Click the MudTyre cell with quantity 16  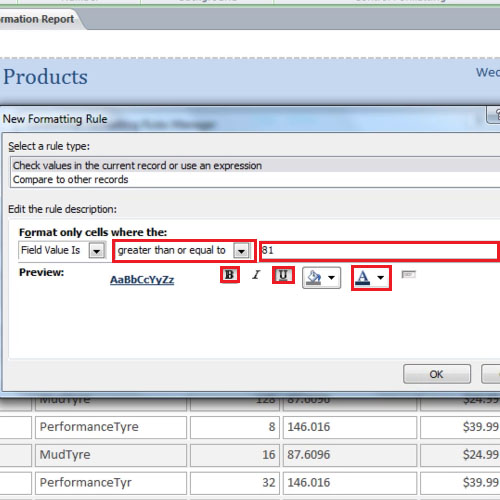pyautogui.click(x=111, y=455)
